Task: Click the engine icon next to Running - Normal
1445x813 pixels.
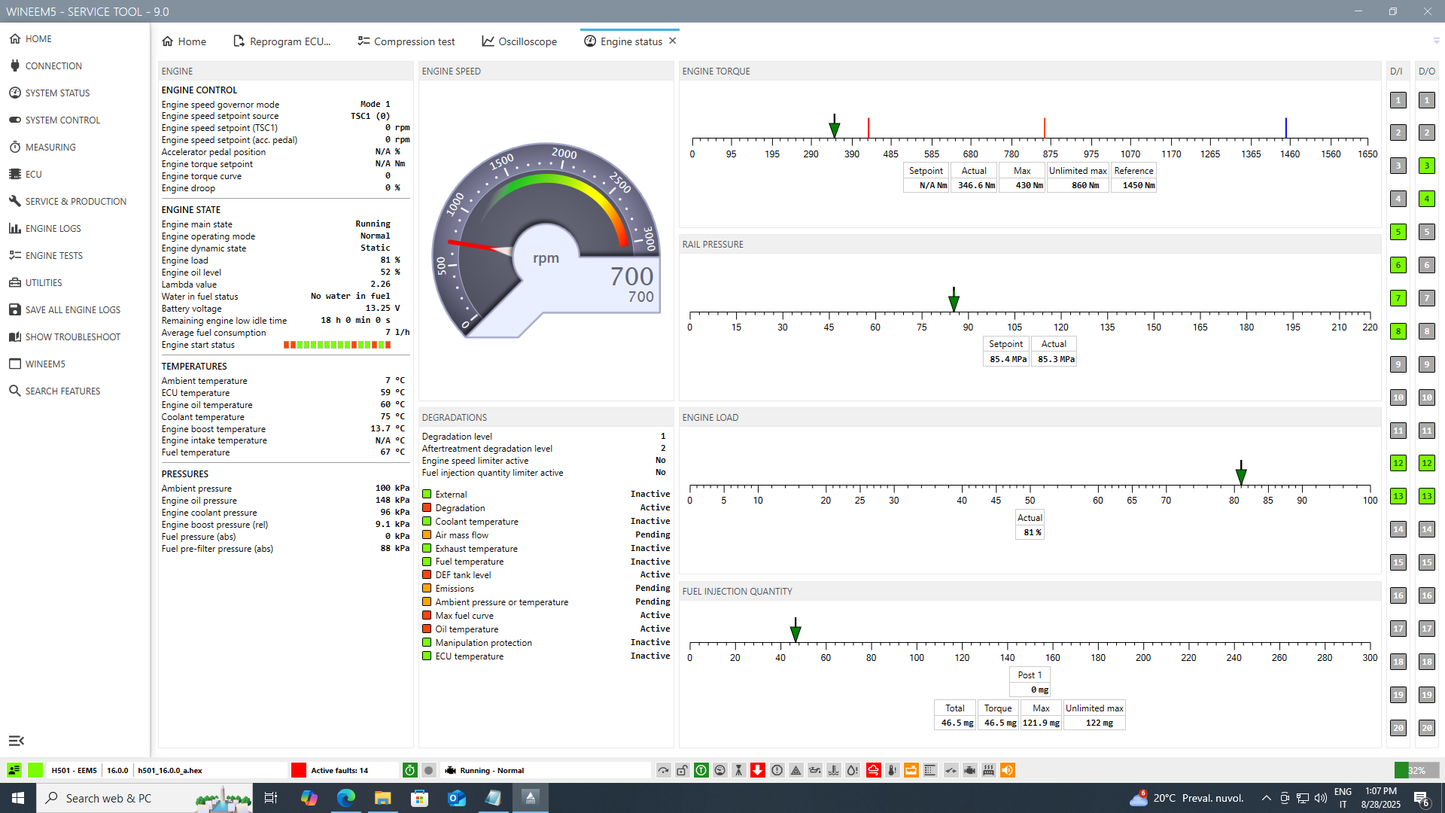Action: point(450,770)
